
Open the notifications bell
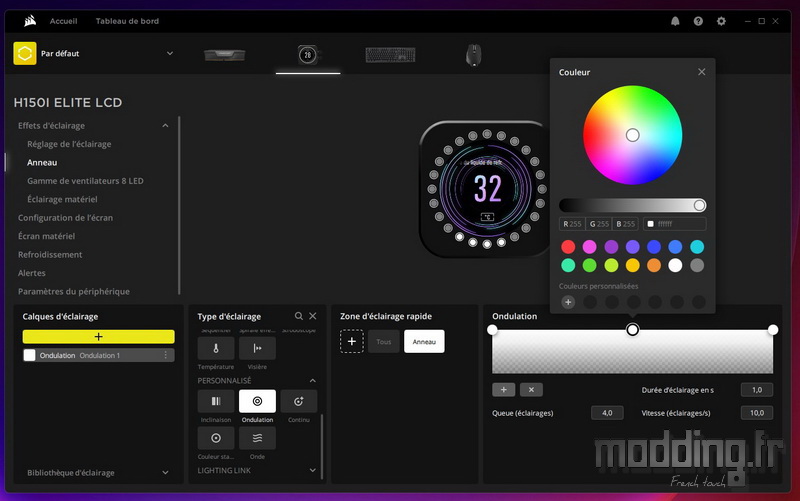(675, 21)
